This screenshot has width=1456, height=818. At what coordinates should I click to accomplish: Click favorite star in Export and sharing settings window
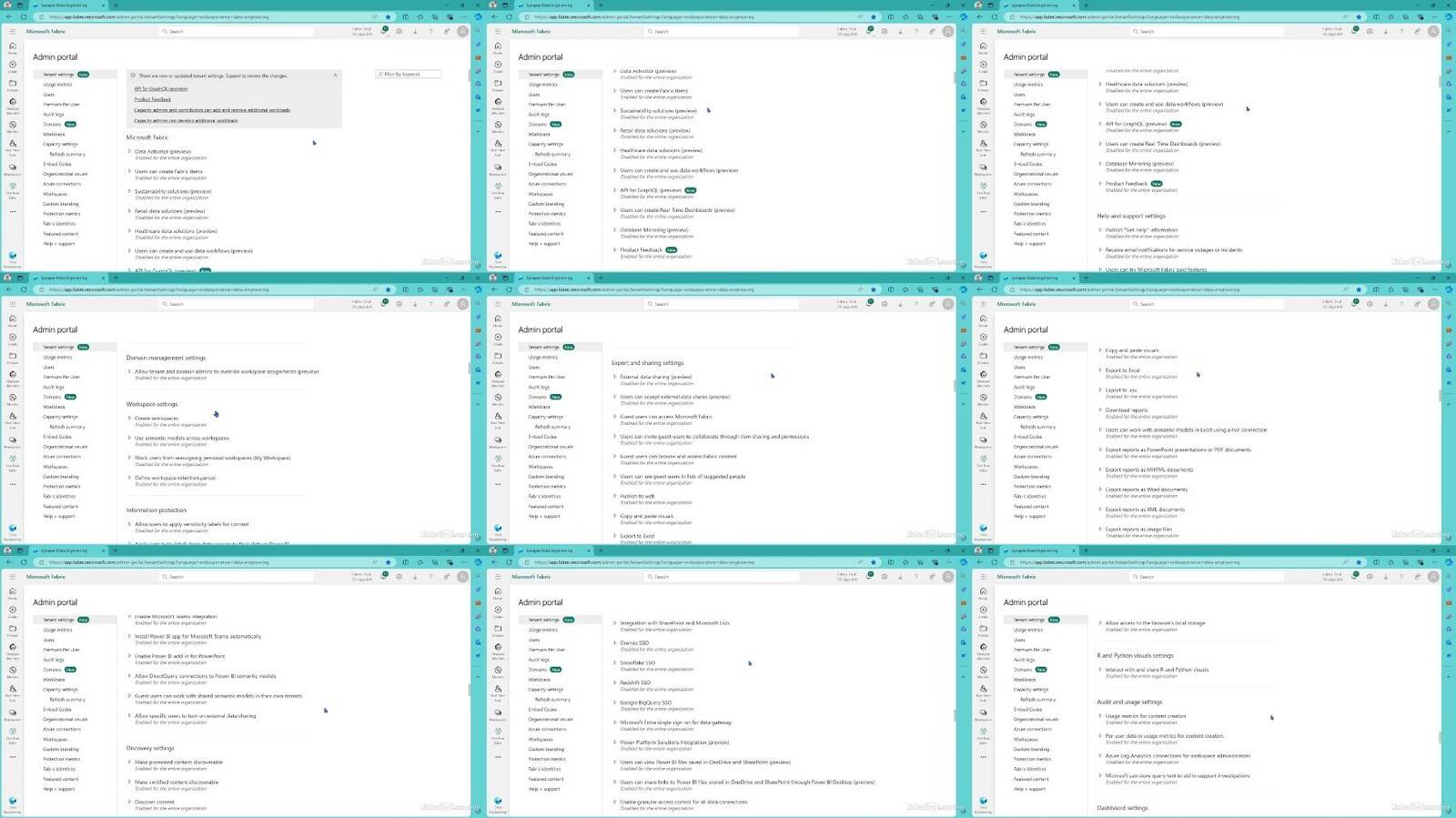tap(873, 289)
